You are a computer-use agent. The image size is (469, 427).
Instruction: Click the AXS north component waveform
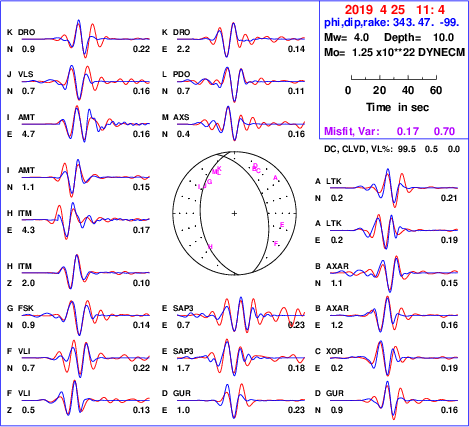click(x=241, y=124)
